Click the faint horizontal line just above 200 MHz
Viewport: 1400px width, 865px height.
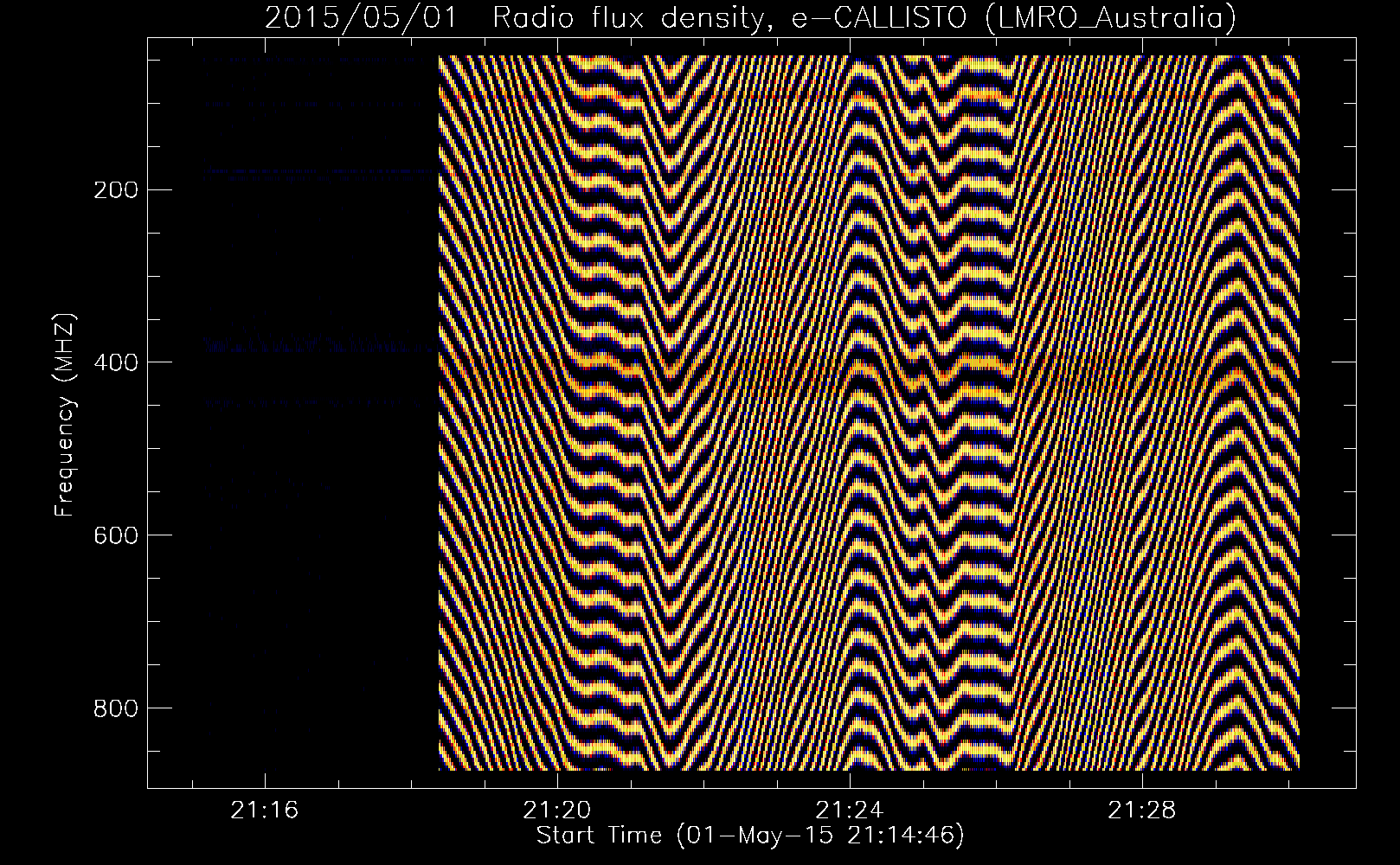coord(320,172)
